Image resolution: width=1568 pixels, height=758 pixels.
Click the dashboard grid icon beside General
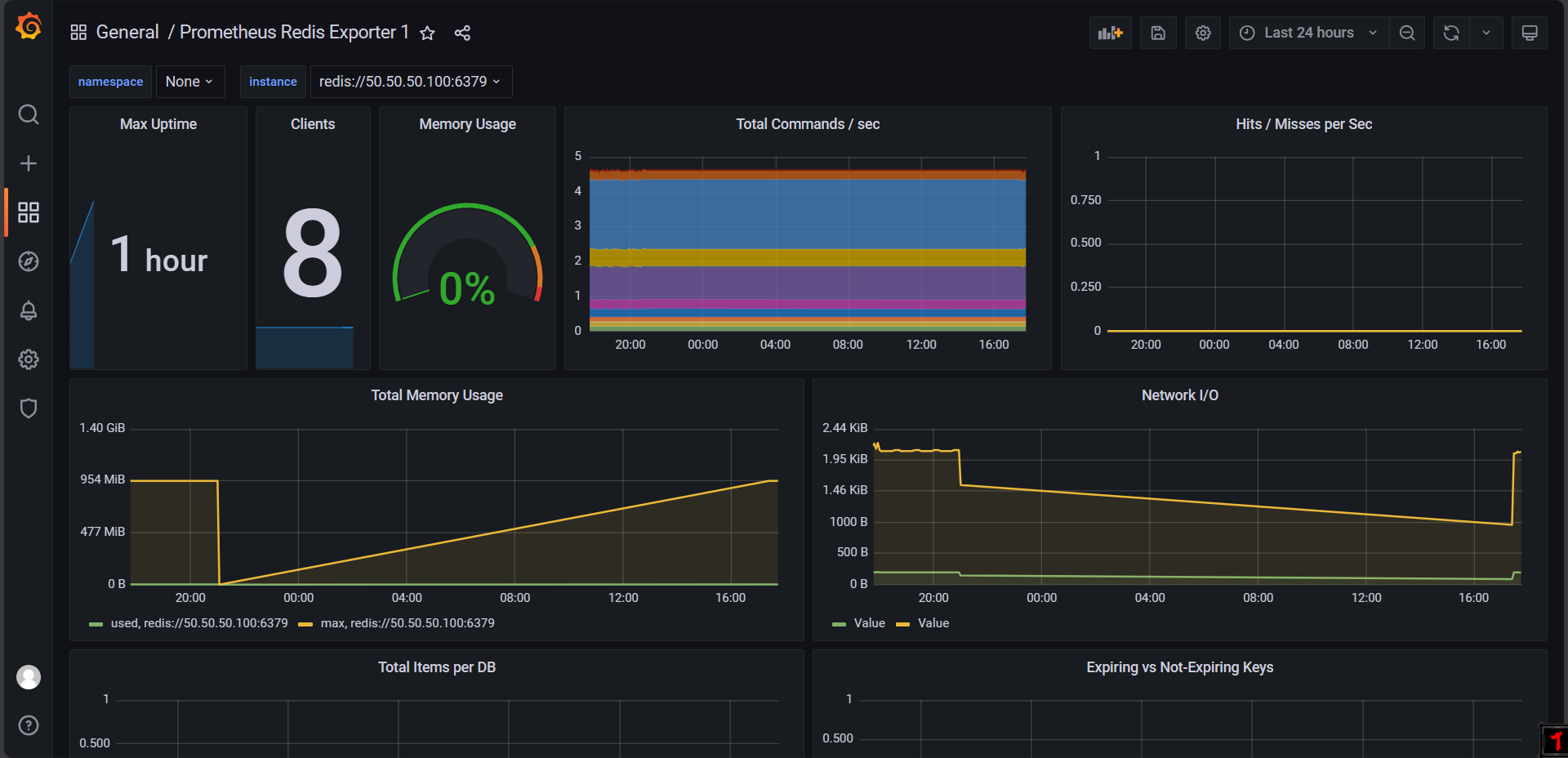78,33
